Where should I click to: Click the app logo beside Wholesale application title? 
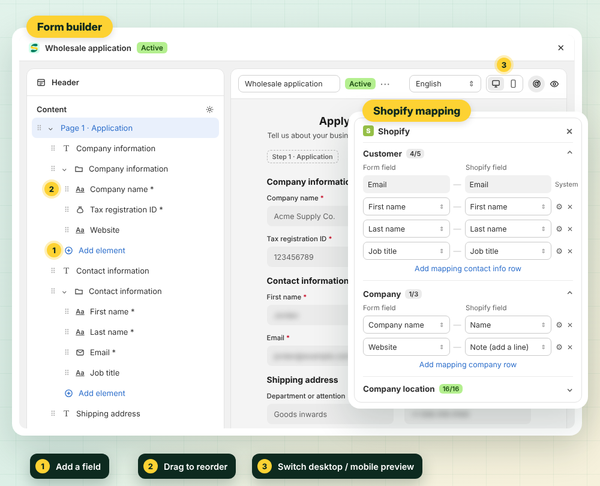click(x=34, y=48)
